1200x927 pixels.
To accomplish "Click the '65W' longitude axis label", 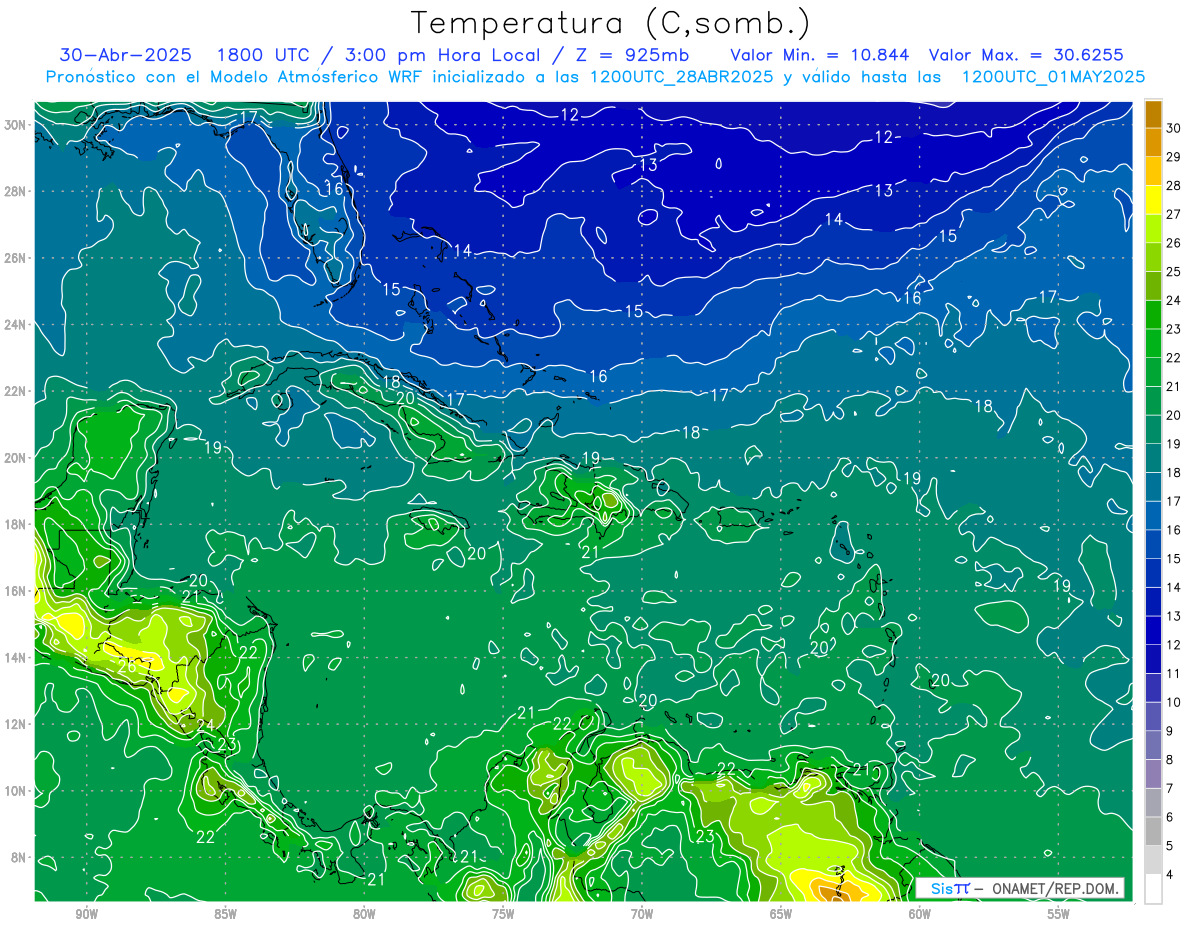I will [x=780, y=914].
